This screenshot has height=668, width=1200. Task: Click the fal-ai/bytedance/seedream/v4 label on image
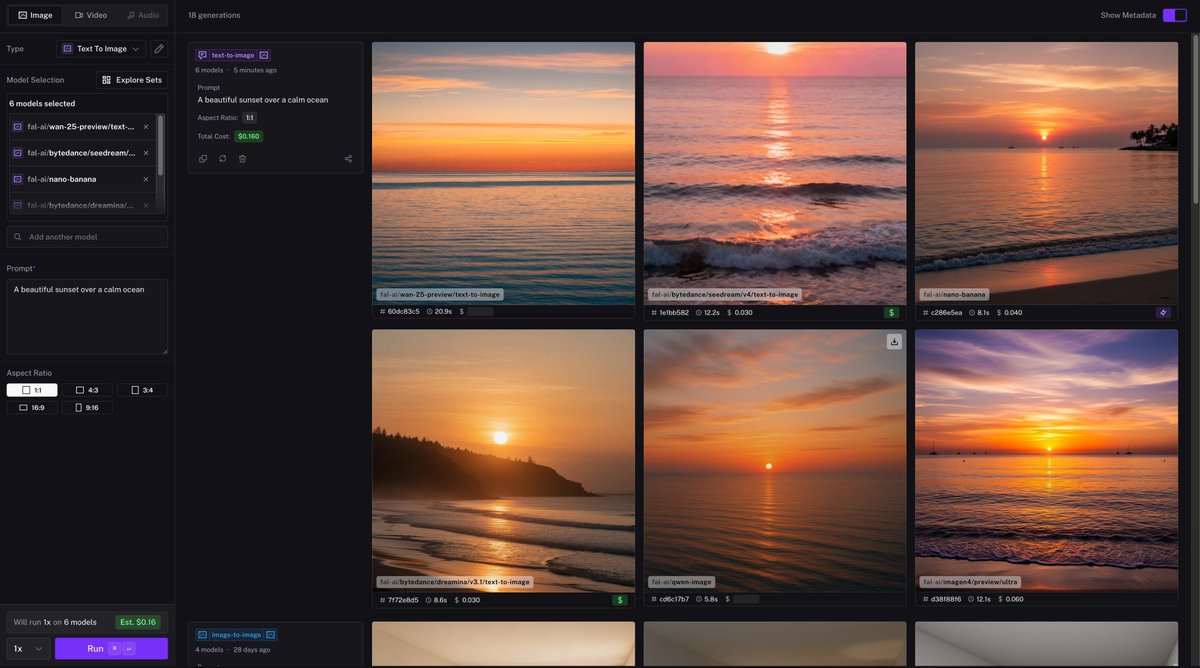pyautogui.click(x=725, y=295)
